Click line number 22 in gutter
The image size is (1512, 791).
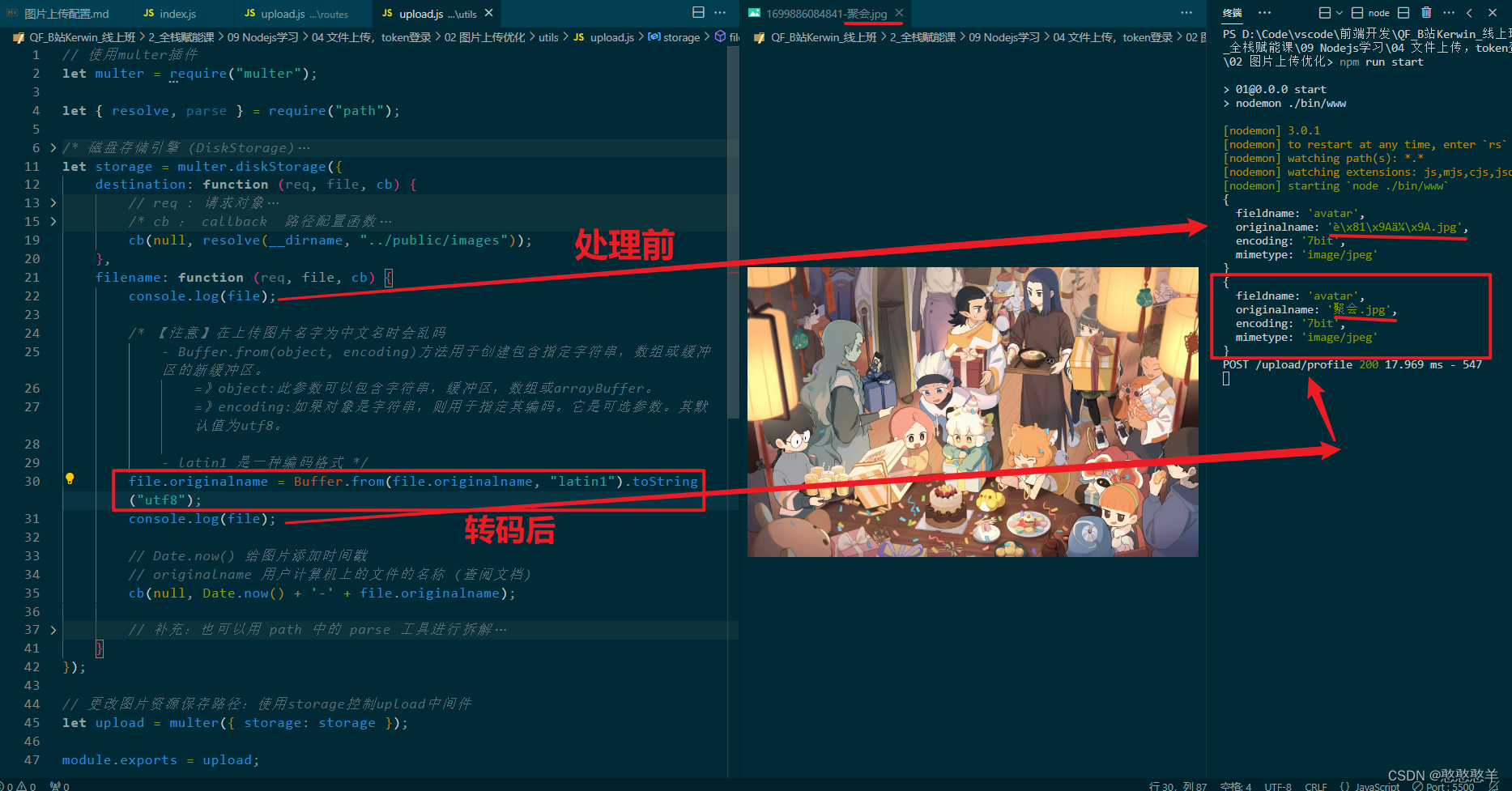tap(32, 296)
